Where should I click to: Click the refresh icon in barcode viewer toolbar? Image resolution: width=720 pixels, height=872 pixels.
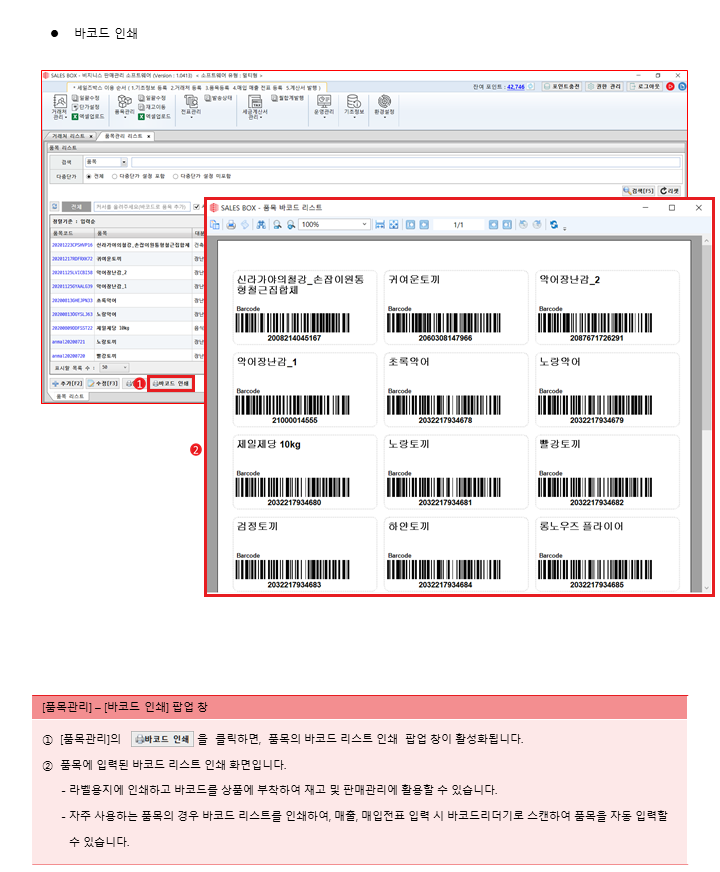[x=554, y=225]
